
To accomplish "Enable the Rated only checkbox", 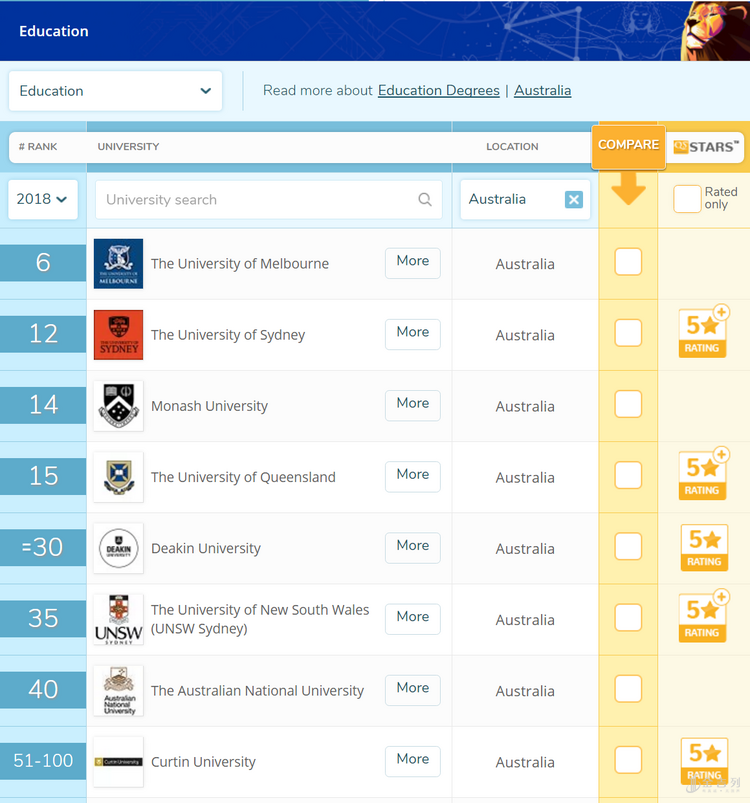I will (x=687, y=199).
